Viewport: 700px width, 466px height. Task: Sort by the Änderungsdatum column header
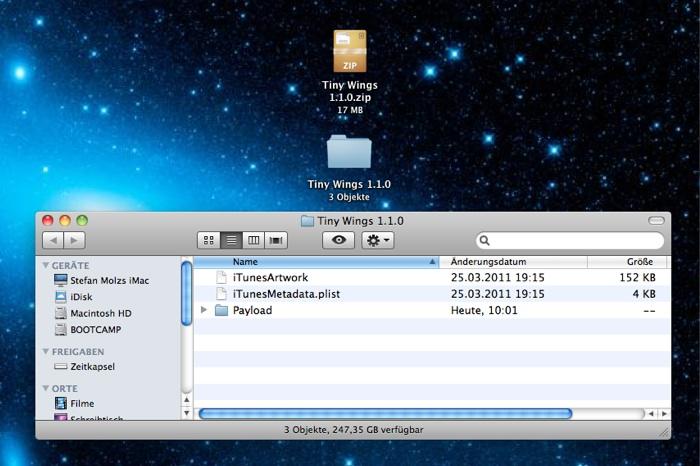(x=513, y=262)
